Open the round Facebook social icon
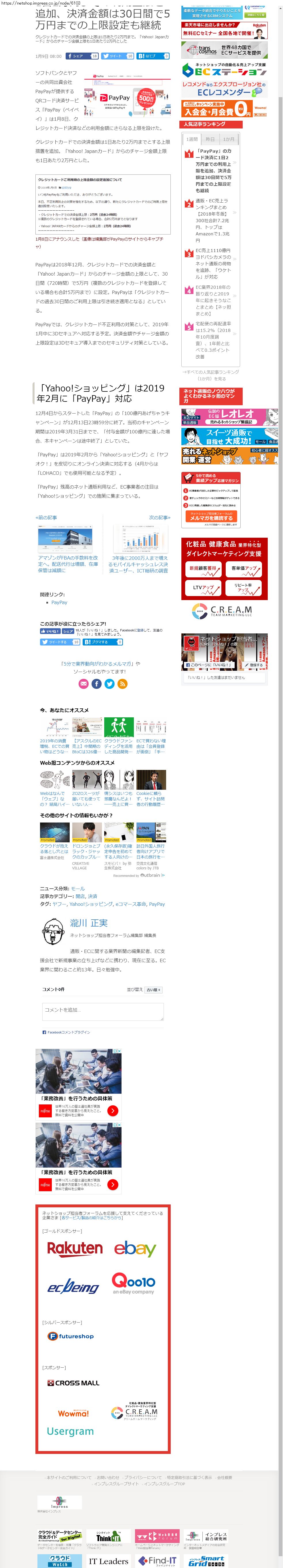The height and width of the screenshot is (1568, 283). tap(96, 684)
